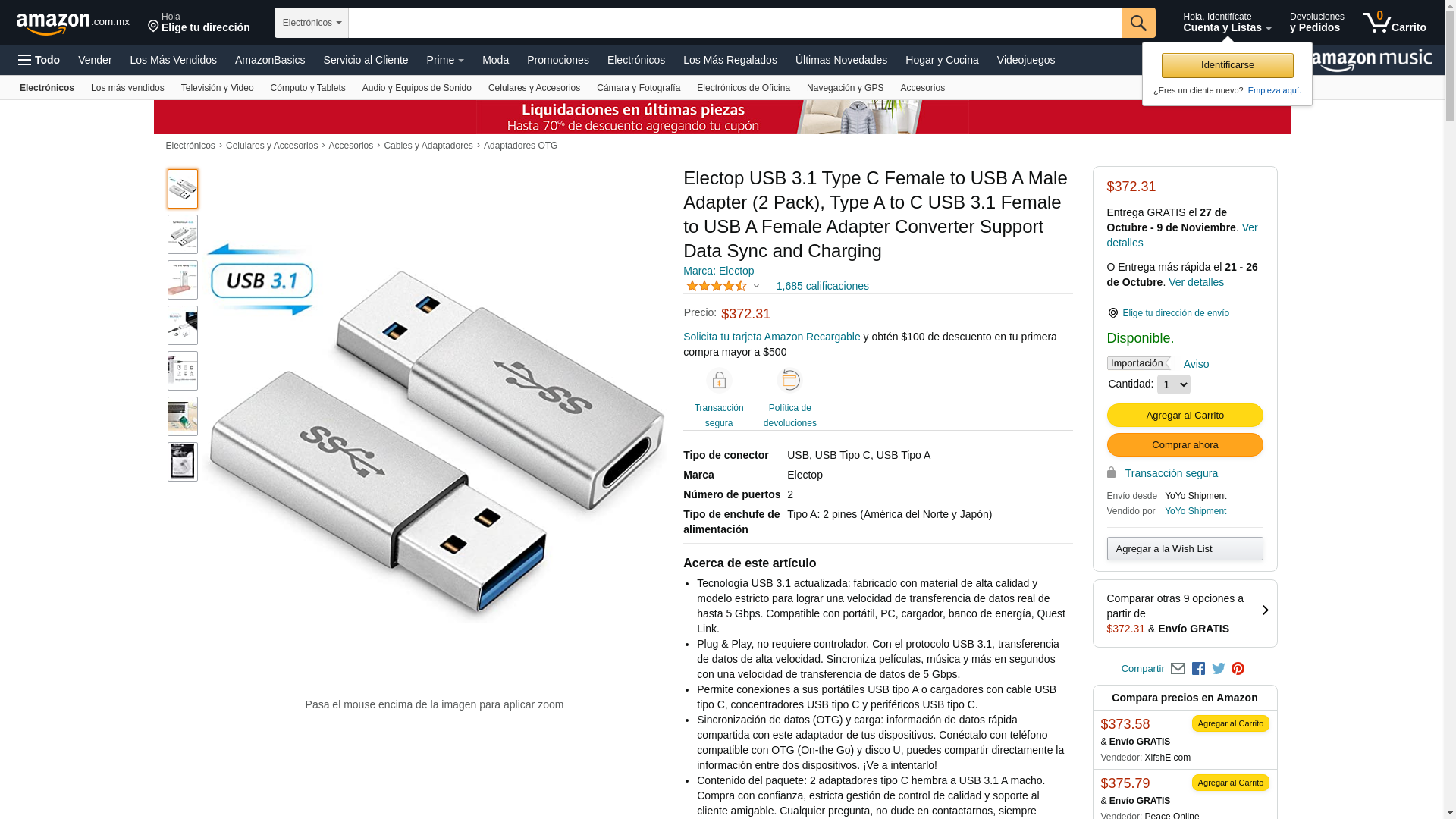
Task: Go to the Amazon.com.mx home logo
Action: pyautogui.click(x=73, y=24)
